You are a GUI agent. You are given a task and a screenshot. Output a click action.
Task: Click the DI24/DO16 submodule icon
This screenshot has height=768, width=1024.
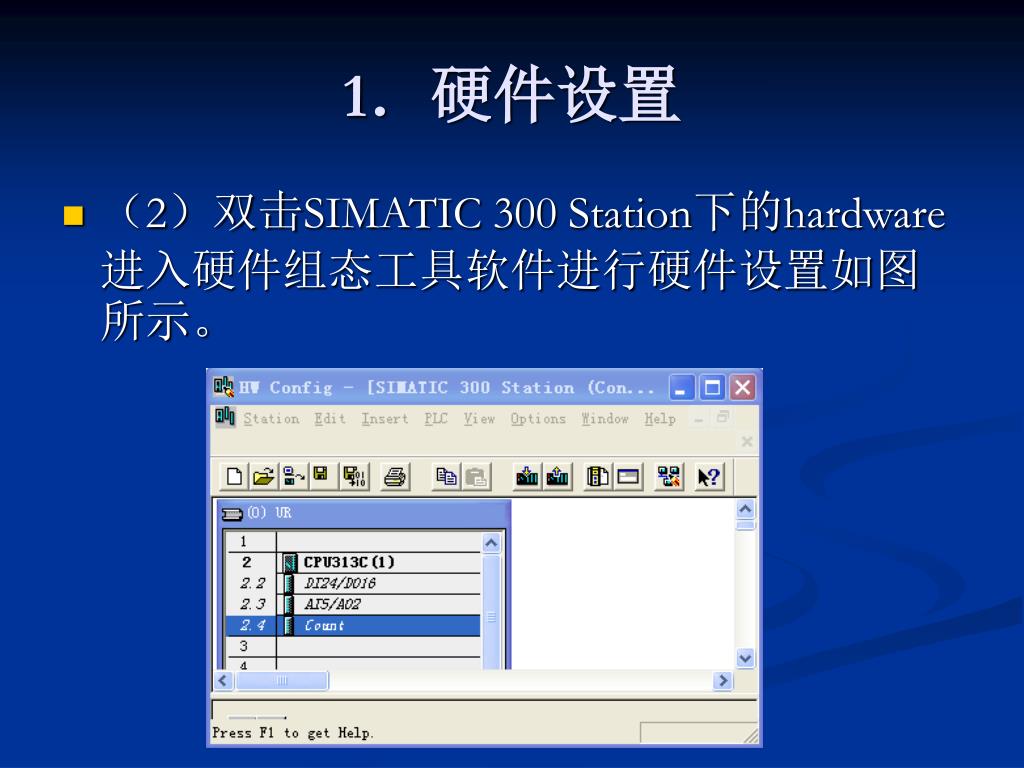[x=288, y=583]
